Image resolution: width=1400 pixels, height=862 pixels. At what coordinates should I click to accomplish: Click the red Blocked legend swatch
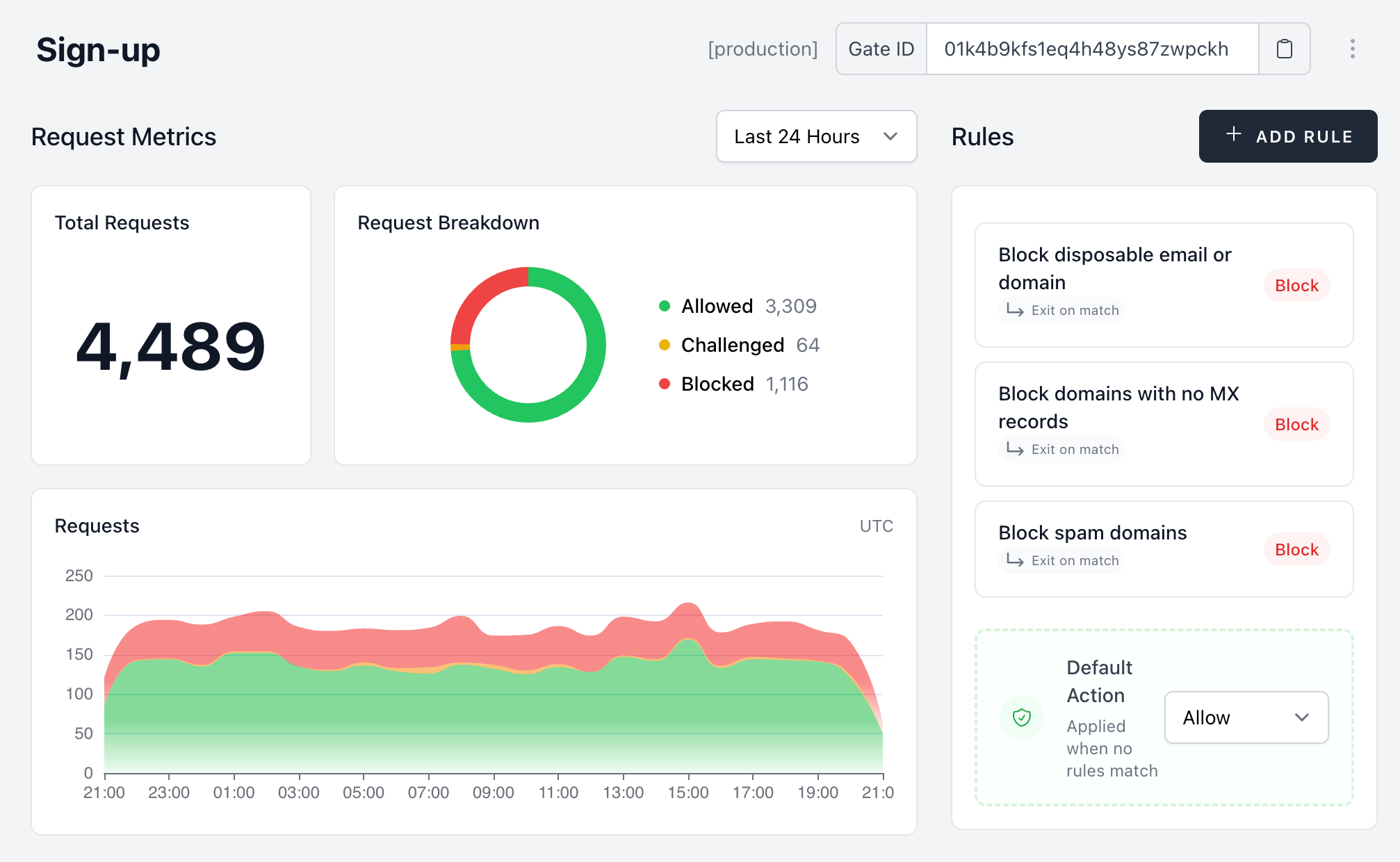(x=665, y=383)
